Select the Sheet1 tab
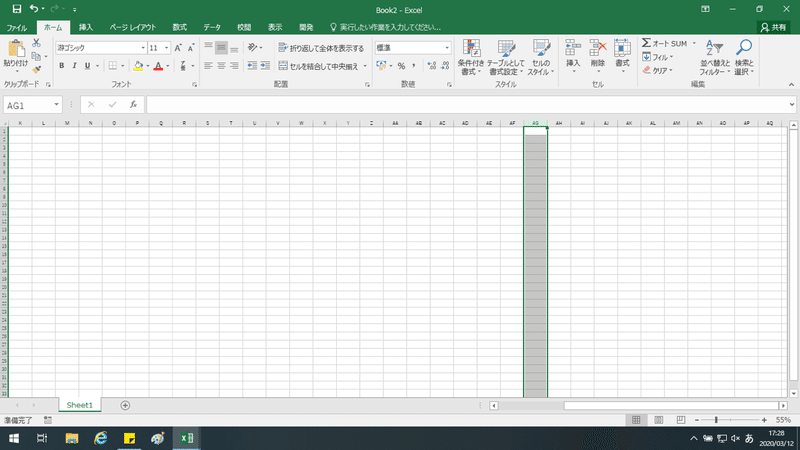800x450 pixels. coord(80,405)
